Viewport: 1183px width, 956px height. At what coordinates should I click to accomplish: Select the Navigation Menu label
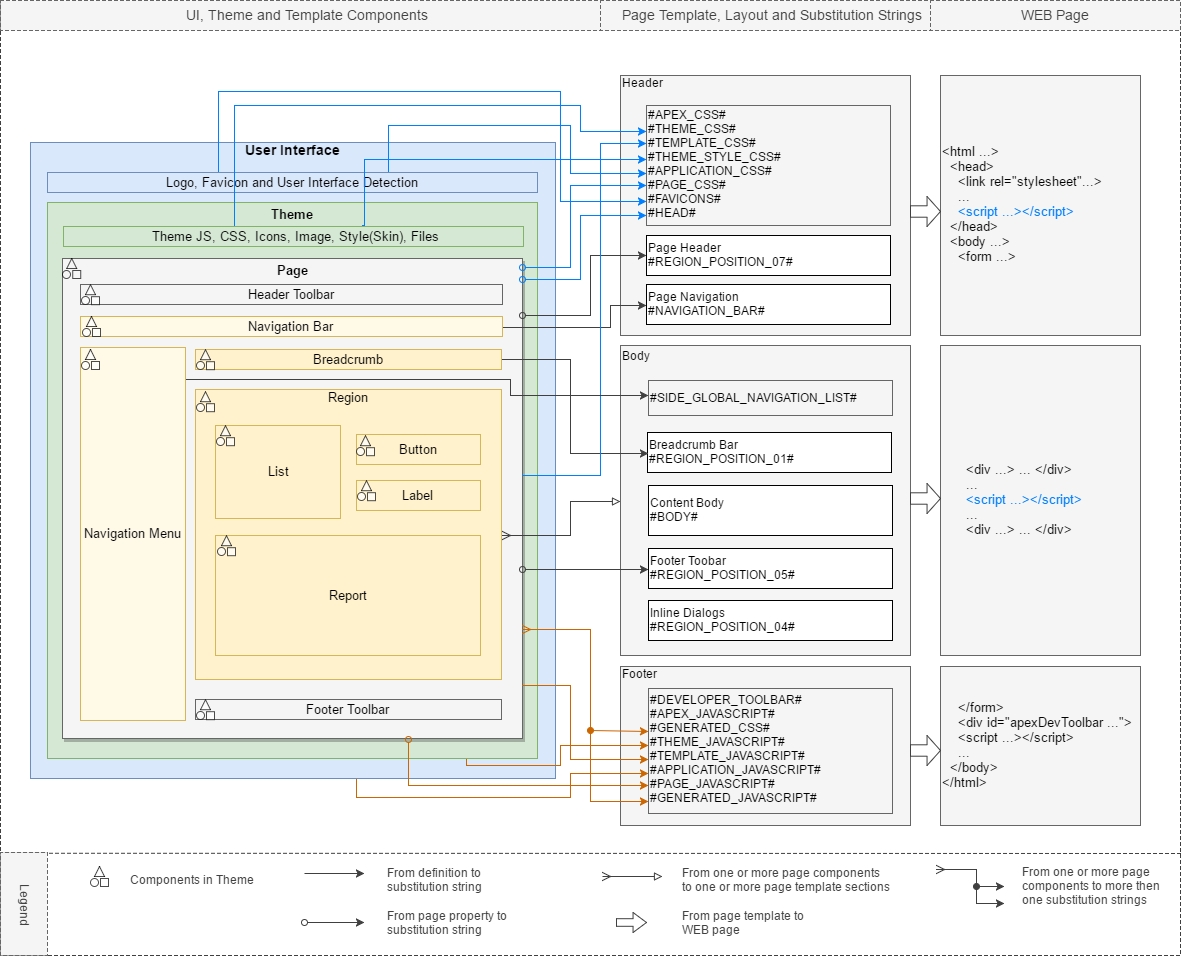pyautogui.click(x=132, y=533)
